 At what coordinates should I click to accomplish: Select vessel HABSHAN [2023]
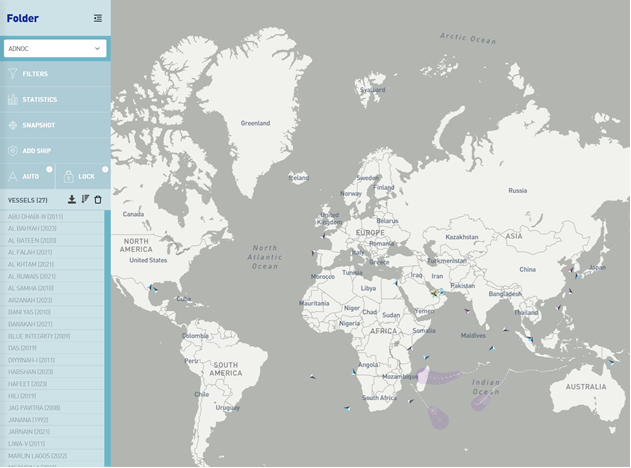pyautogui.click(x=52, y=372)
